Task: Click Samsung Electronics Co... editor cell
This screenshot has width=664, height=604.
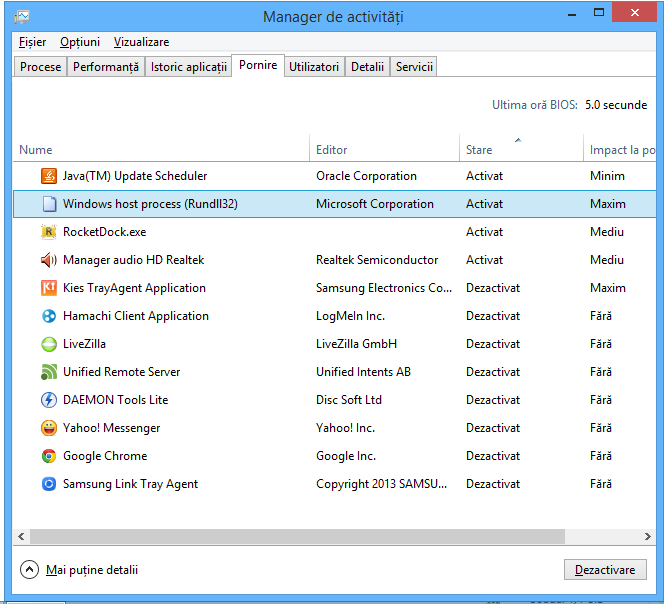Action: 384,288
